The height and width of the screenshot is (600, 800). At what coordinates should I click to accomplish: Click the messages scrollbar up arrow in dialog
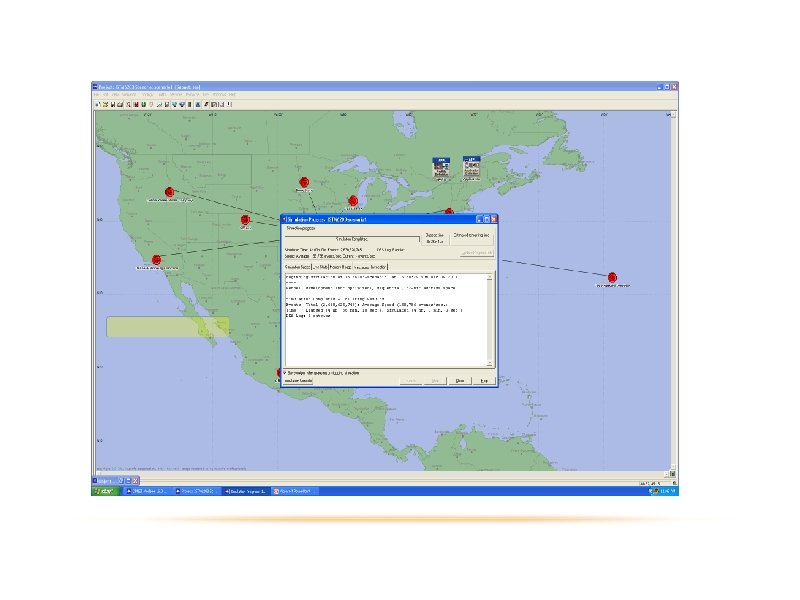[x=489, y=277]
